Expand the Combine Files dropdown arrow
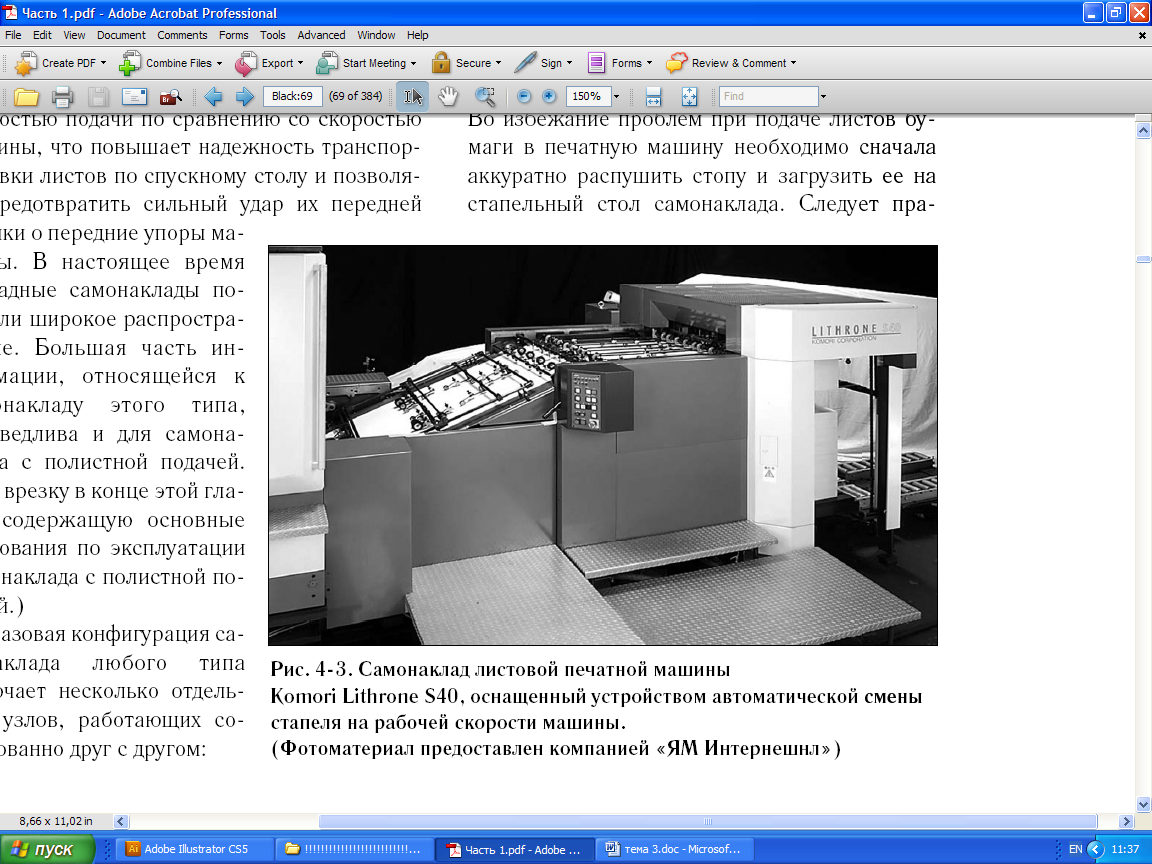This screenshot has width=1152, height=864. click(219, 63)
